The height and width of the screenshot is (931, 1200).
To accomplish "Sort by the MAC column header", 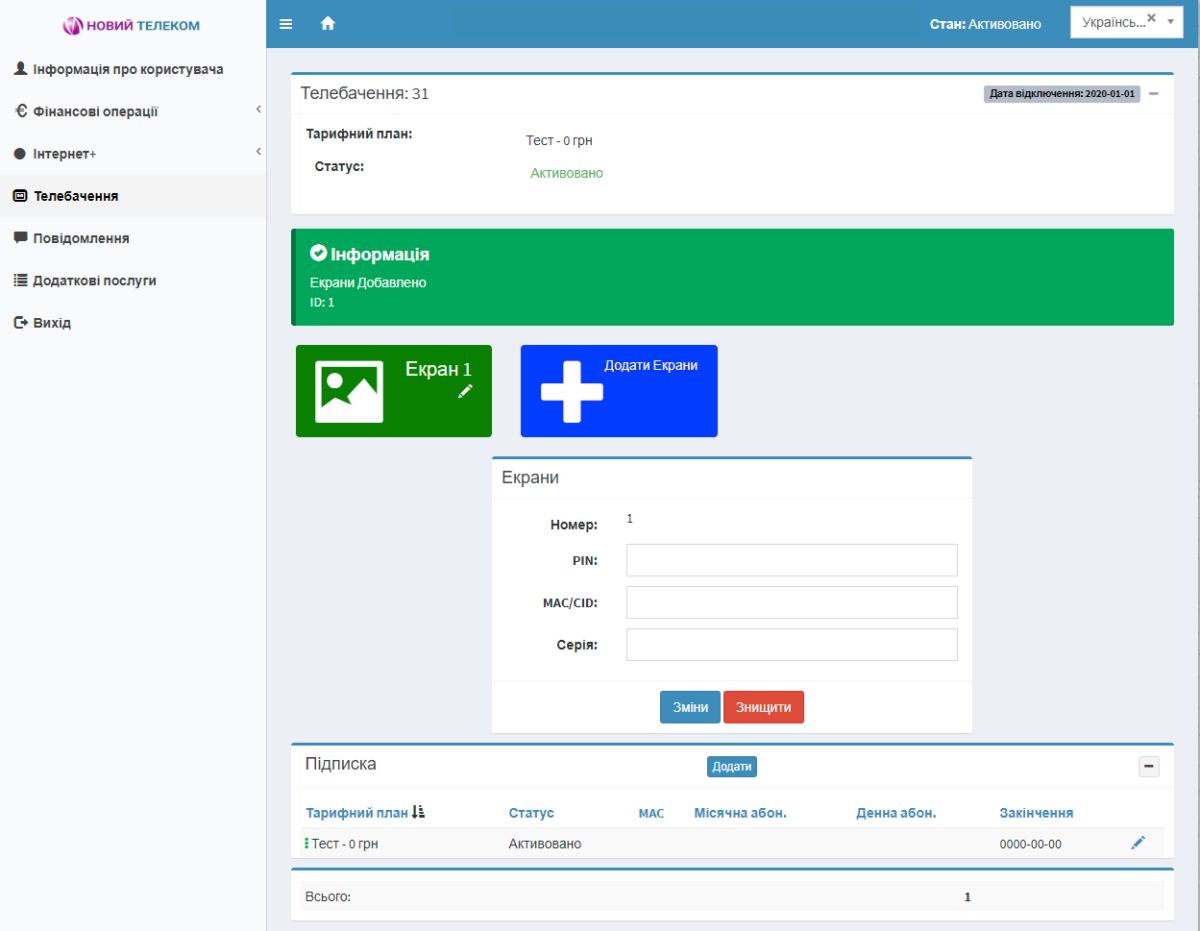I will (x=651, y=813).
